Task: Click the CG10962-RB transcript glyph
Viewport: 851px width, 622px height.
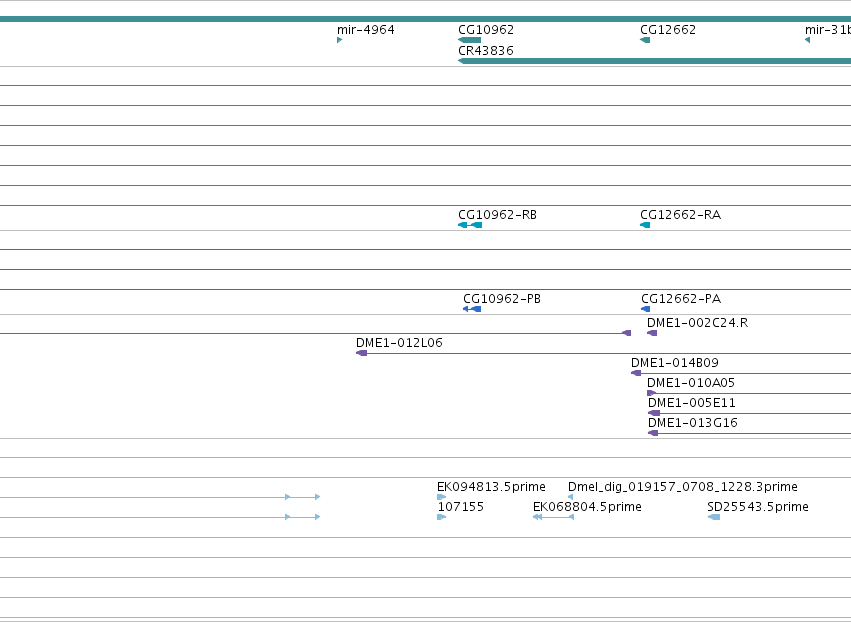Action: [470, 225]
